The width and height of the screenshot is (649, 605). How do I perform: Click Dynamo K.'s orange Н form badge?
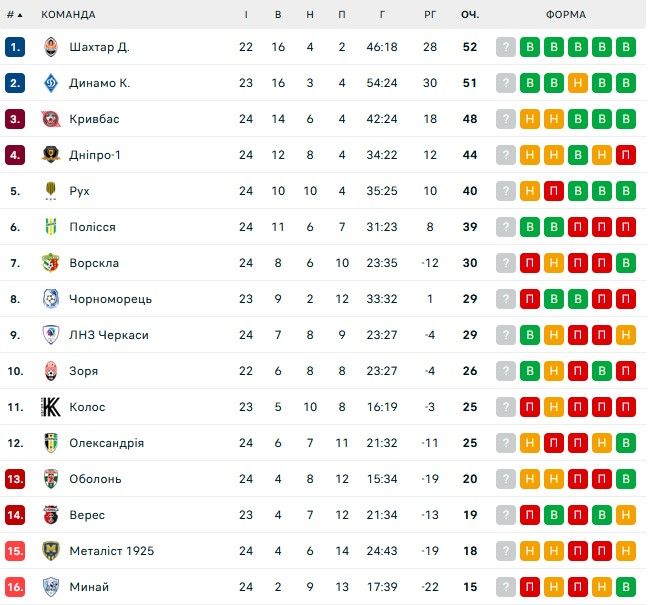tap(578, 83)
